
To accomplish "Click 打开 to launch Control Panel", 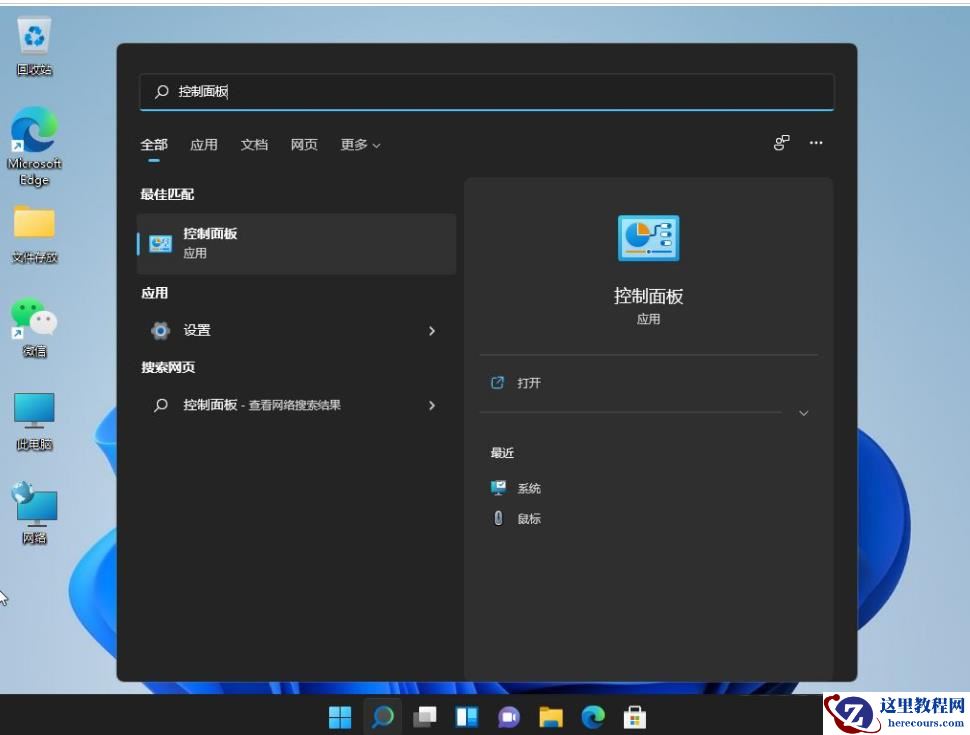I will [528, 383].
